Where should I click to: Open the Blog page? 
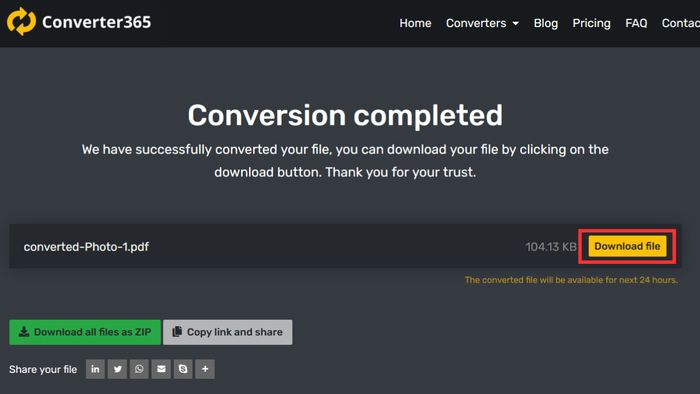pyautogui.click(x=546, y=23)
